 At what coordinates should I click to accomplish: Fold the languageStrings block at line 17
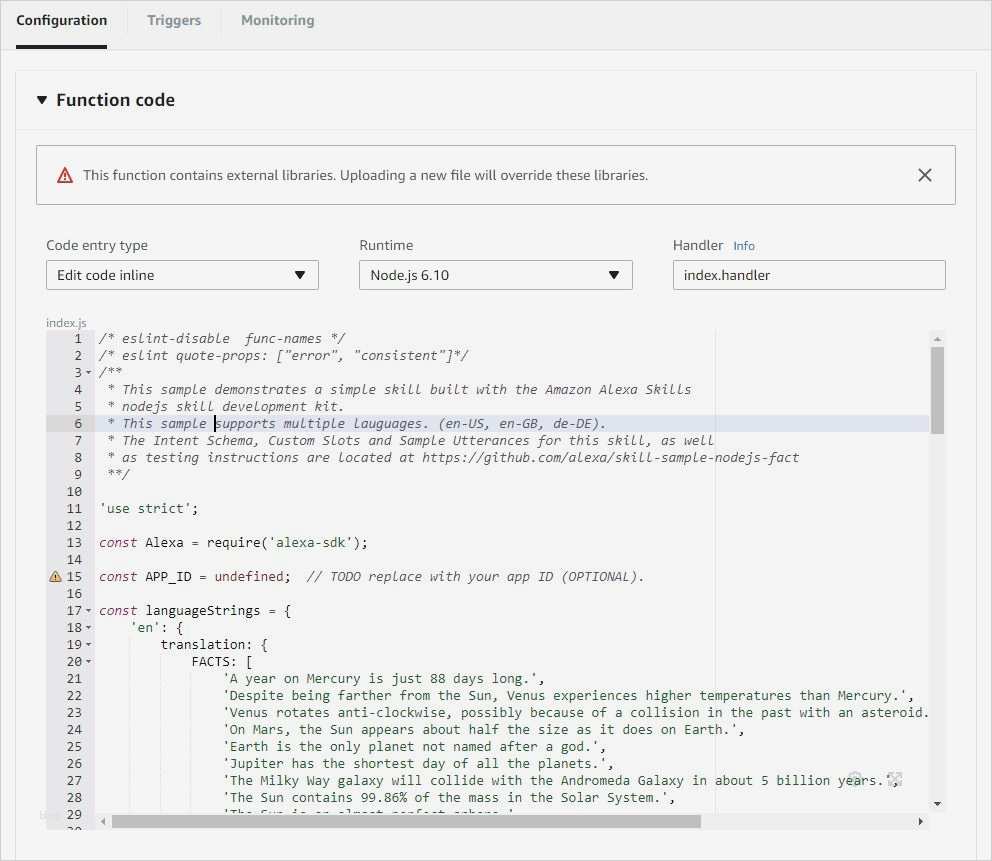click(x=89, y=611)
